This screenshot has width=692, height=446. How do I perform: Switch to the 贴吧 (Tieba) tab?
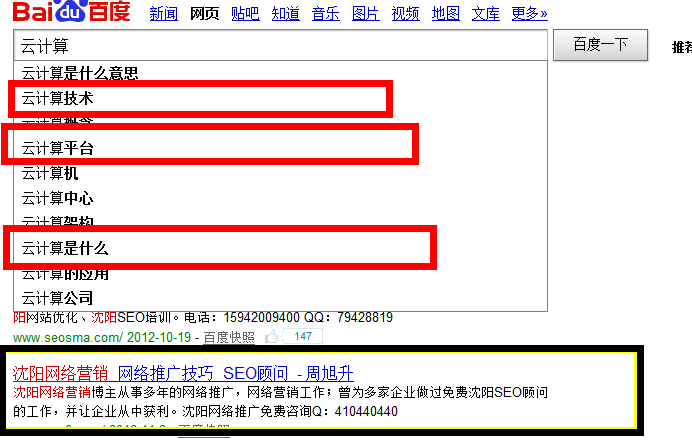244,14
